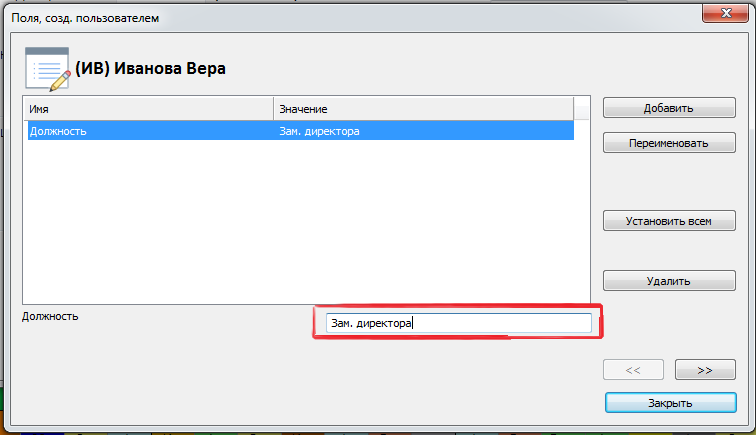The image size is (756, 441).
Task: Click the Должность label below the list
Action: click(x=51, y=316)
